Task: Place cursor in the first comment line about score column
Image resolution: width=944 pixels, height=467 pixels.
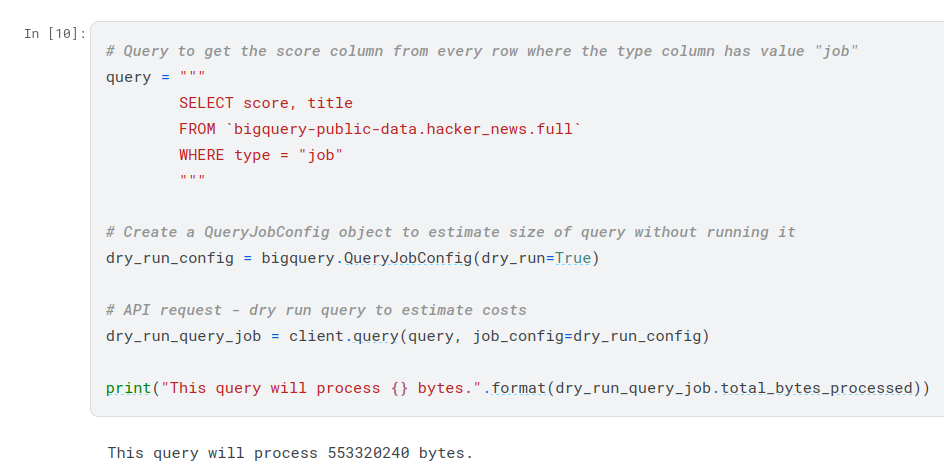Action: pos(482,51)
